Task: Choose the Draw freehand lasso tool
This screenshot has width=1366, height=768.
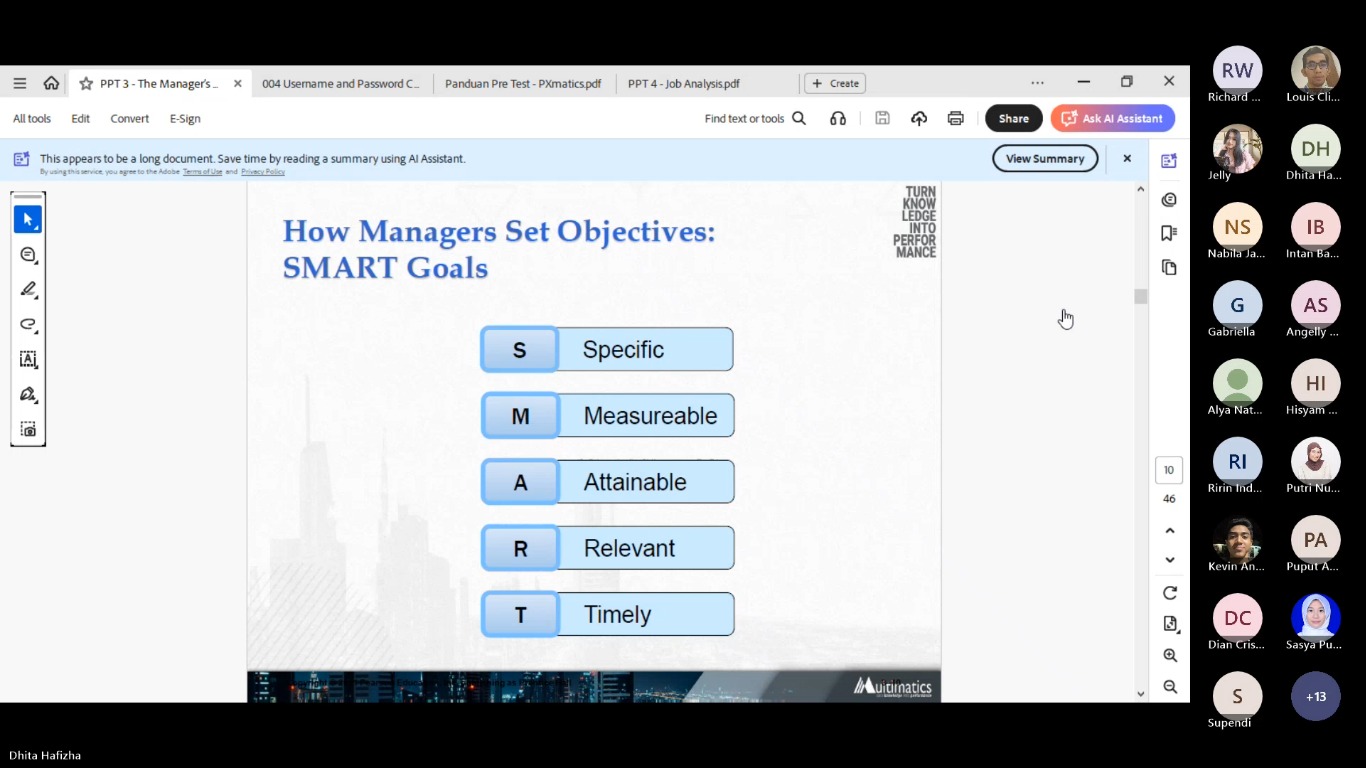Action: pos(28,324)
